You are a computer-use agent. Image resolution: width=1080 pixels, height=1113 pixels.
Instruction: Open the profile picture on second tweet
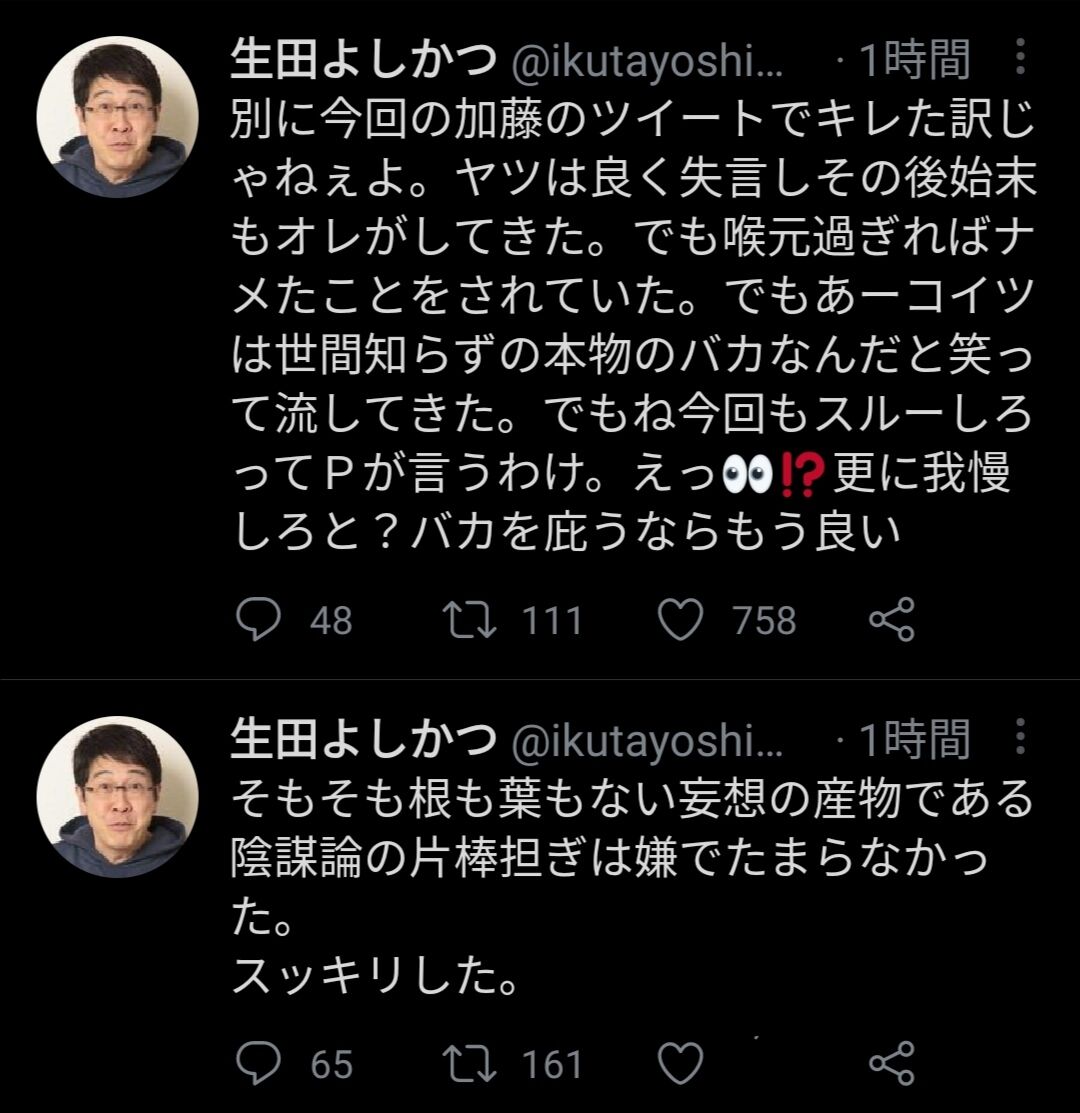pos(118,796)
